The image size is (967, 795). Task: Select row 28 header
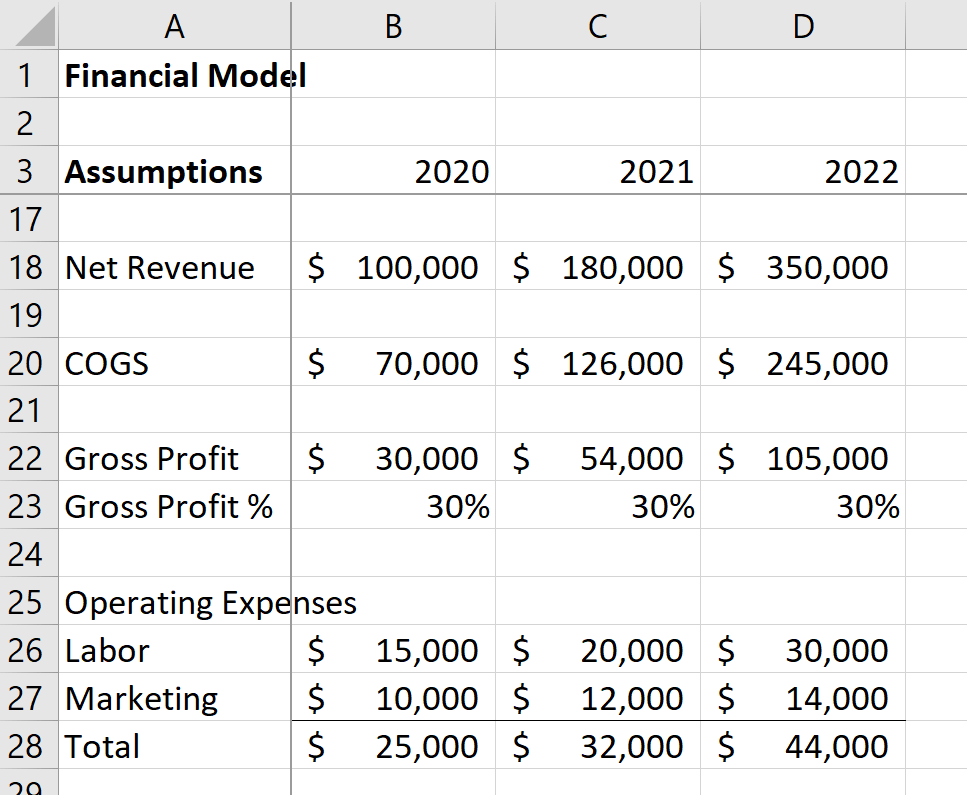[x=28, y=746]
